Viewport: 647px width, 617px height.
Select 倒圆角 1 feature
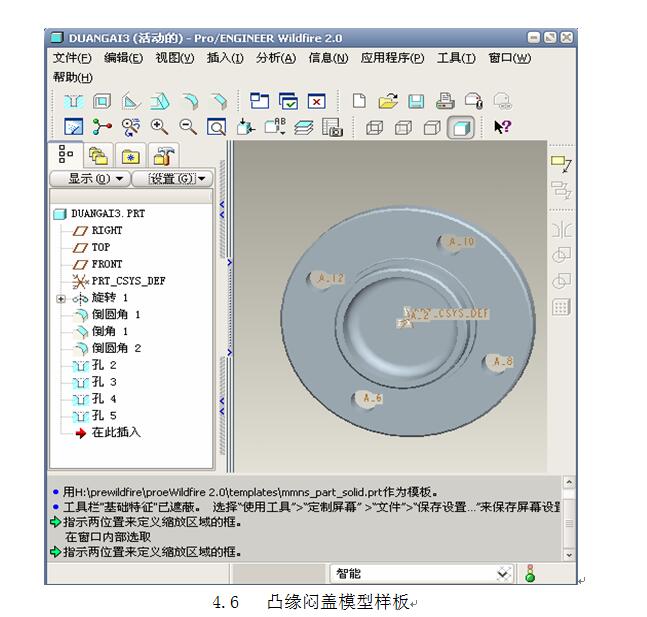(107, 314)
